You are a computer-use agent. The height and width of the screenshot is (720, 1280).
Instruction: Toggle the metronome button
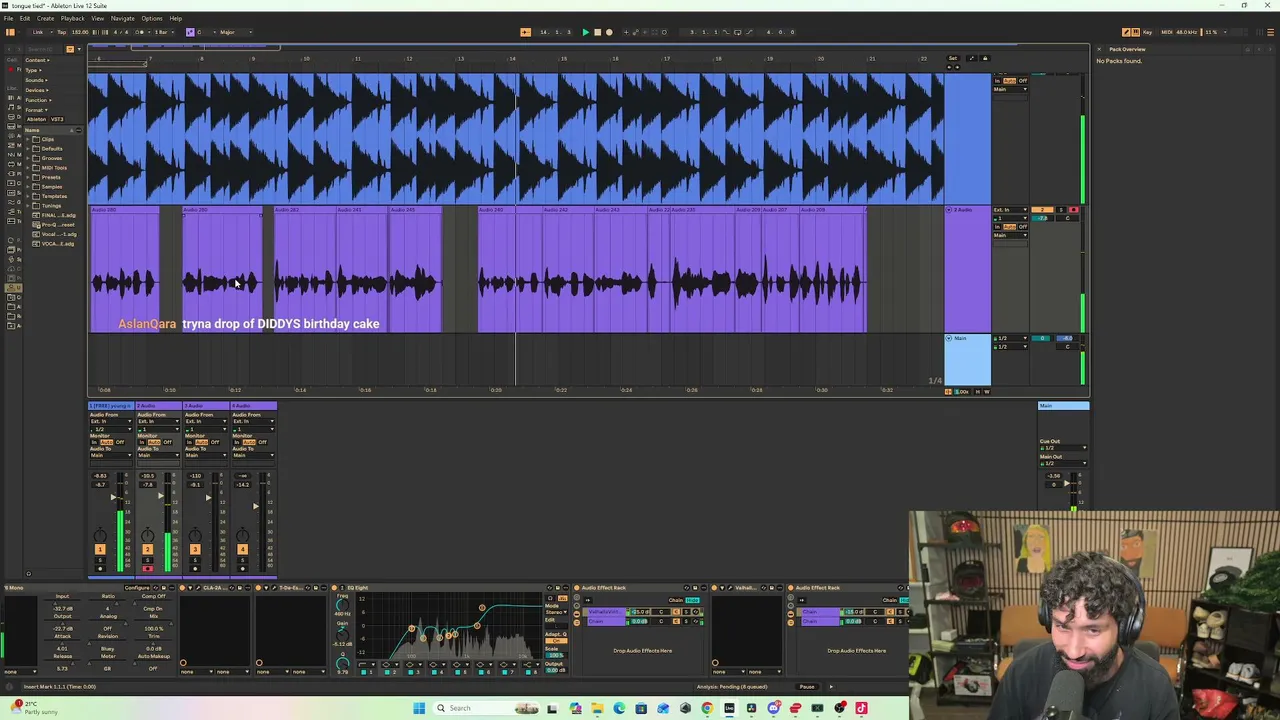[140, 32]
